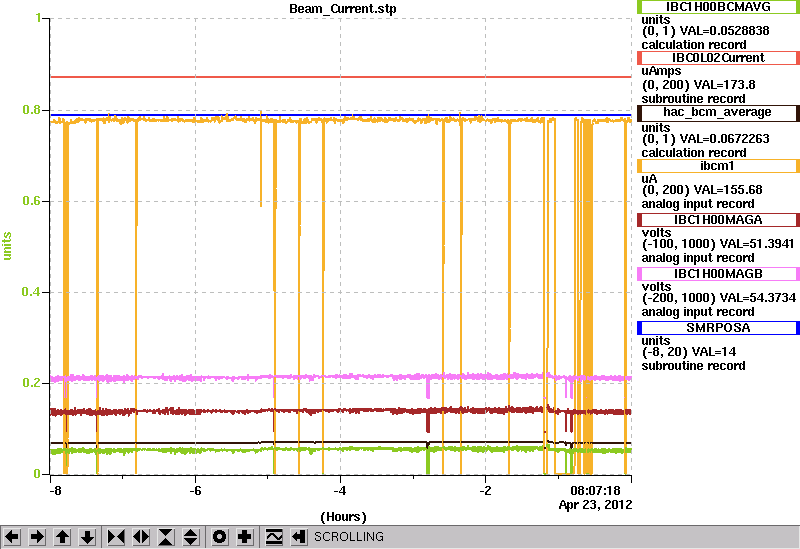Select the IBC1H00MAGA dark red legend label
Image resolution: width=800 pixels, height=549 pixels.
click(718, 220)
